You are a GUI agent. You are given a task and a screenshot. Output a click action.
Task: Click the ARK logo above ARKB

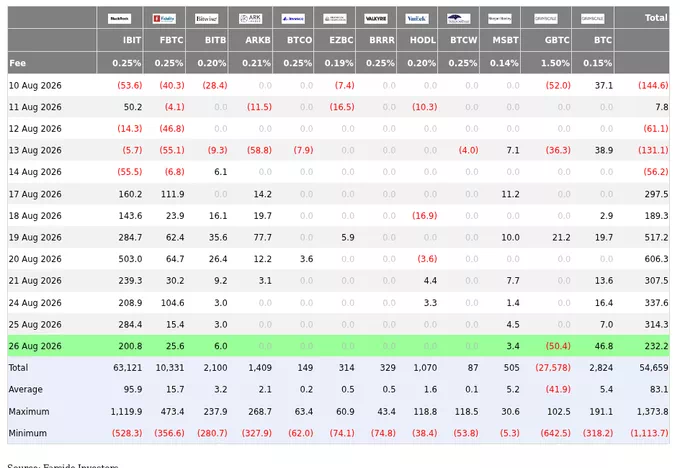(x=250, y=19)
